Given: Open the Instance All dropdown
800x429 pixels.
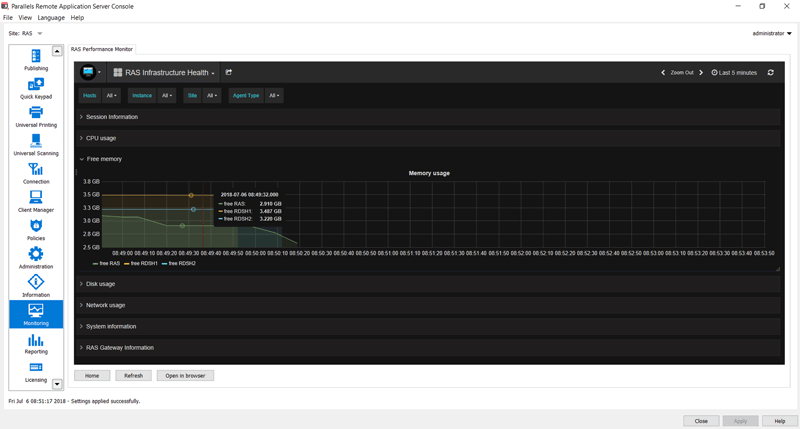Looking at the screenshot, I should (167, 95).
